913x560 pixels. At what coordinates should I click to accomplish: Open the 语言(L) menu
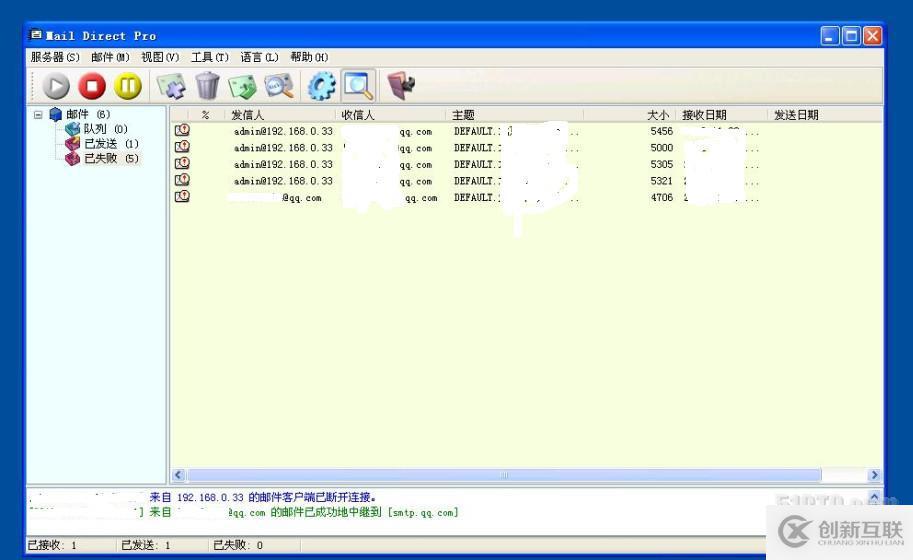[259, 57]
